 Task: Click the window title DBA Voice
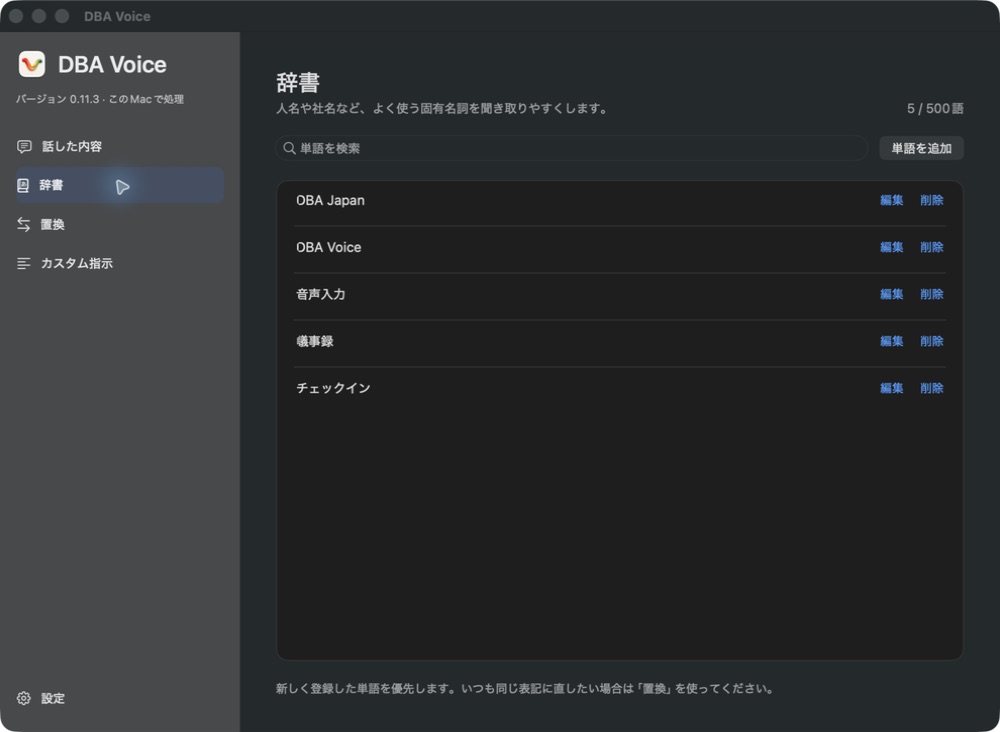117,17
